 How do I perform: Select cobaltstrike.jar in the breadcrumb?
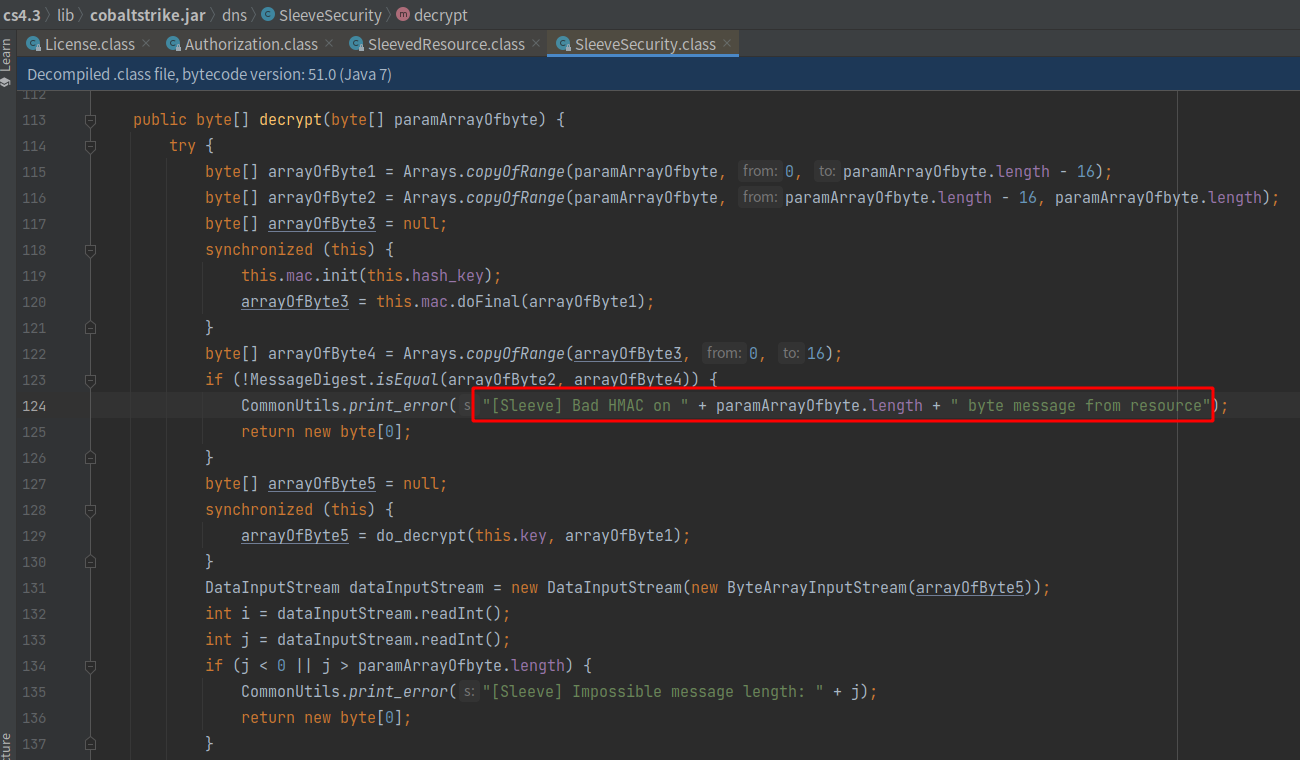148,15
